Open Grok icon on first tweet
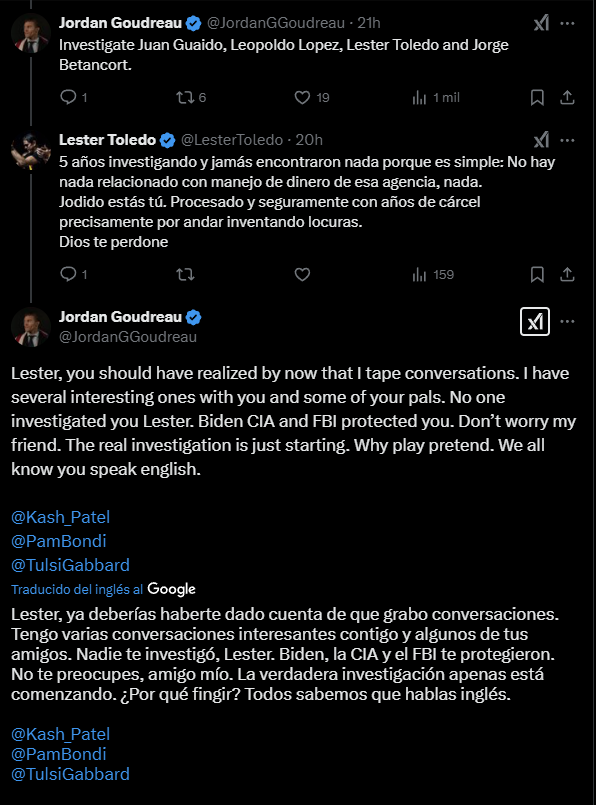The width and height of the screenshot is (596, 805). point(541,23)
